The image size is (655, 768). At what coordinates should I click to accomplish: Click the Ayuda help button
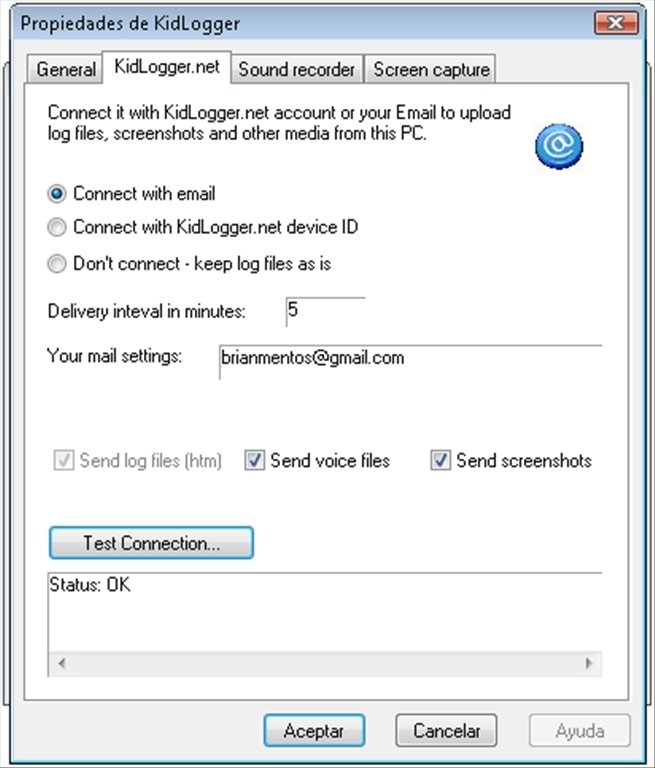pyautogui.click(x=580, y=730)
